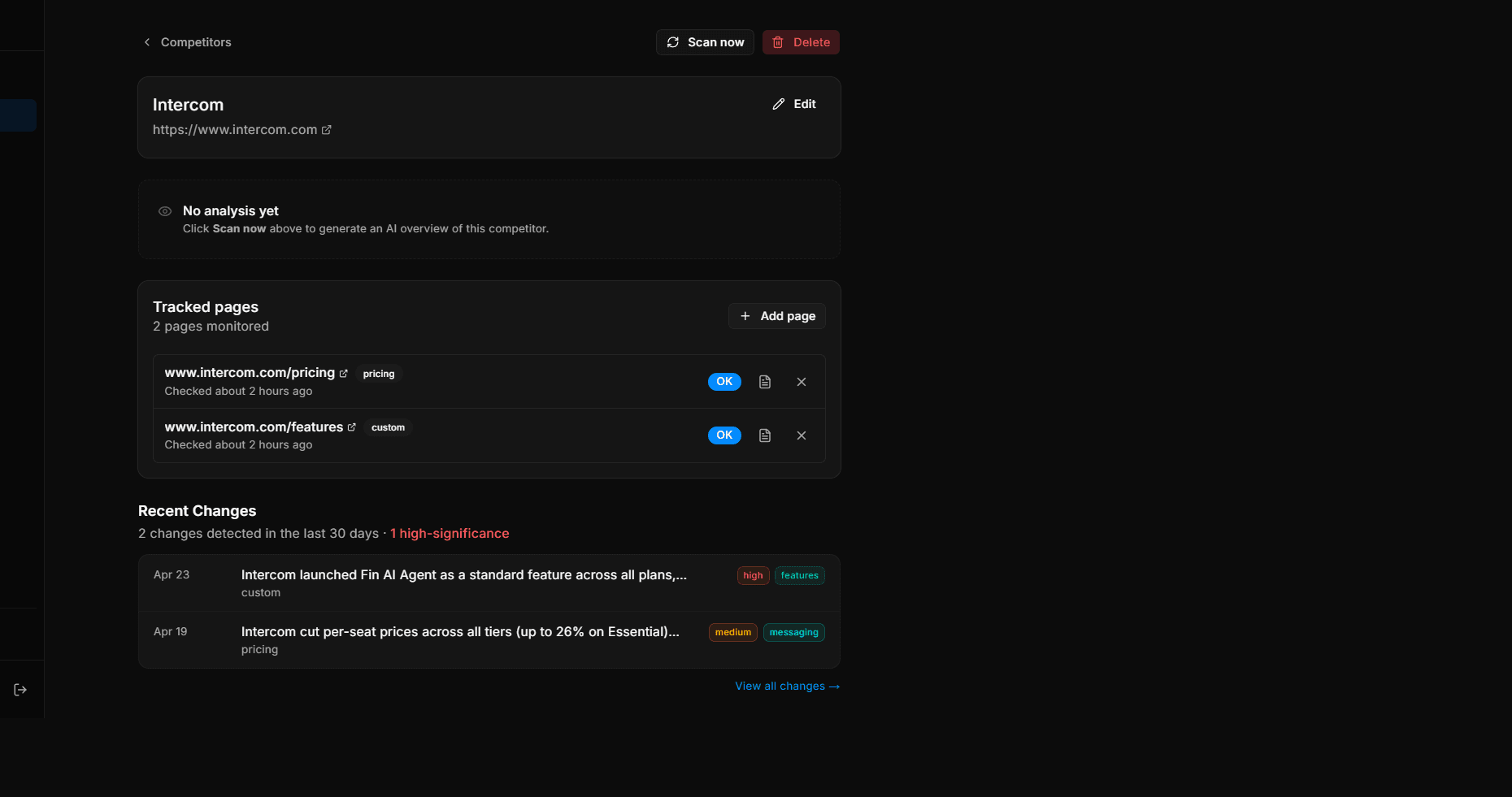View all changes
The width and height of the screenshot is (1512, 797).
pos(787,687)
